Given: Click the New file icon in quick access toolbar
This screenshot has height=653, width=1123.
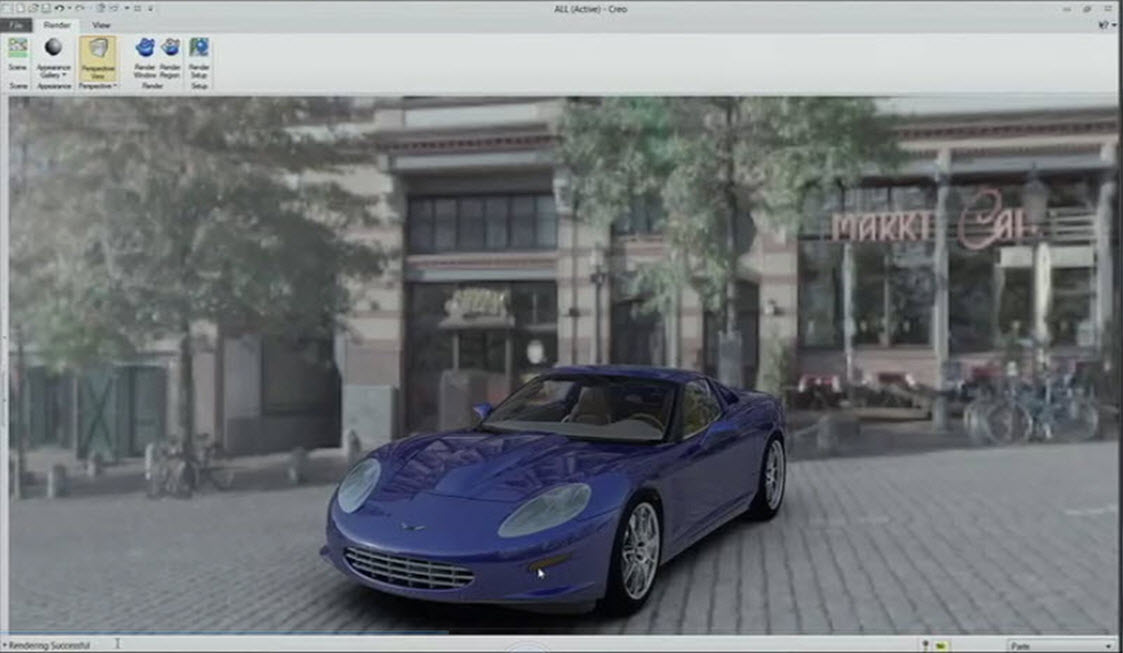Looking at the screenshot, I should tap(20, 9).
